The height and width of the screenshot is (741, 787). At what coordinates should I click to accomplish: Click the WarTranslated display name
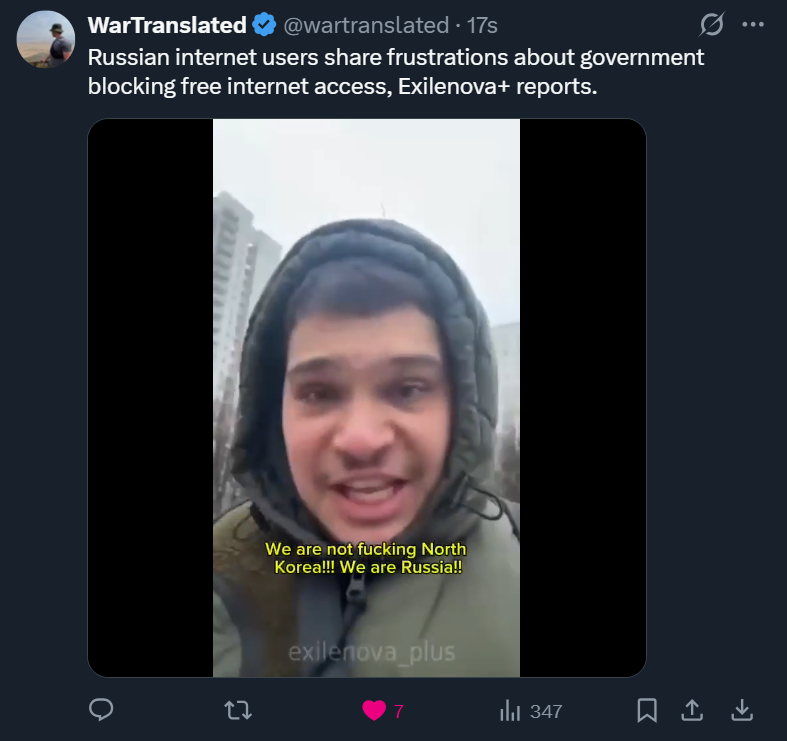(167, 25)
